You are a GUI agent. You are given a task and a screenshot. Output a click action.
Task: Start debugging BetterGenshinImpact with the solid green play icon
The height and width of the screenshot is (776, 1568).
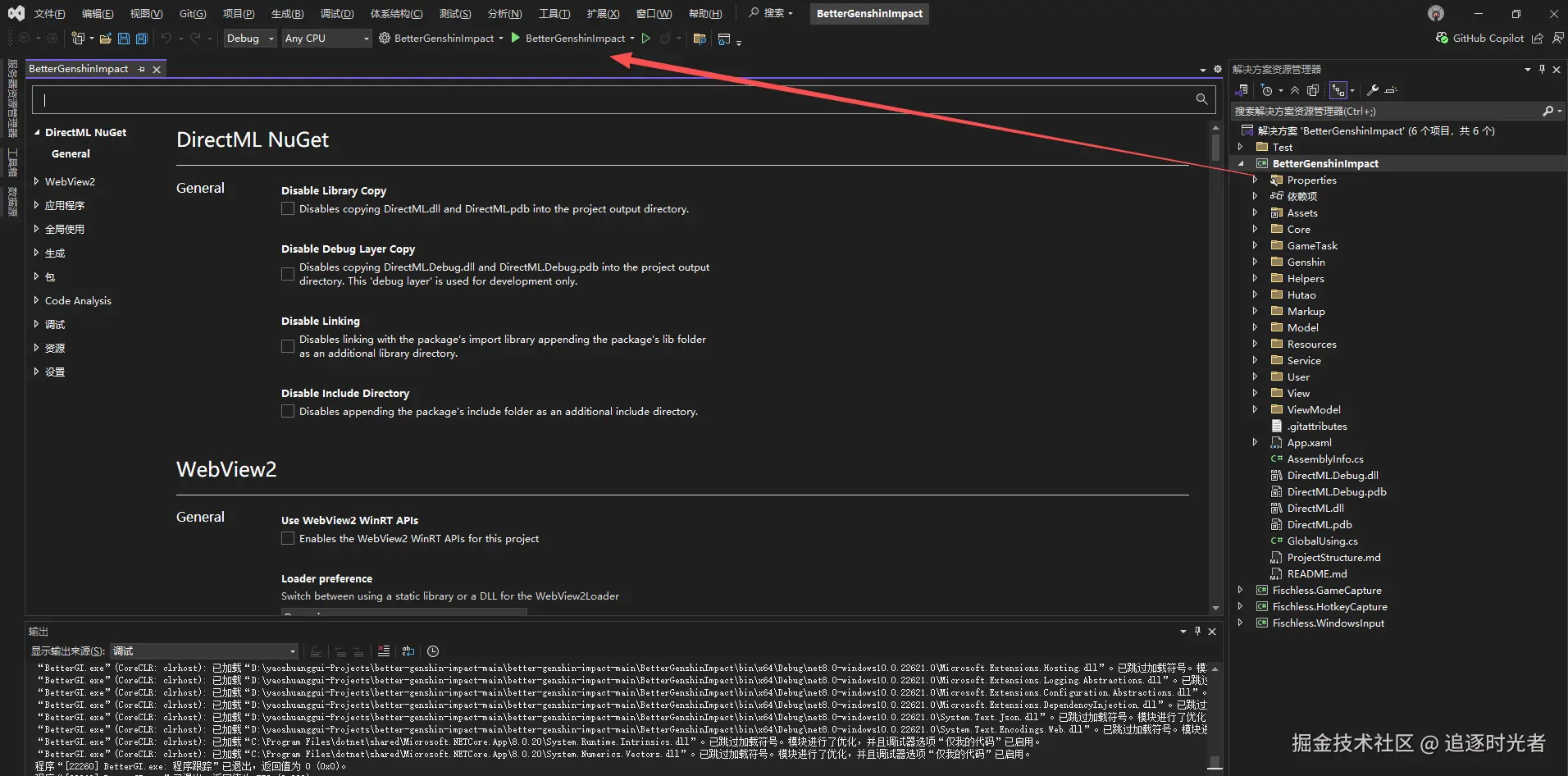click(x=515, y=38)
